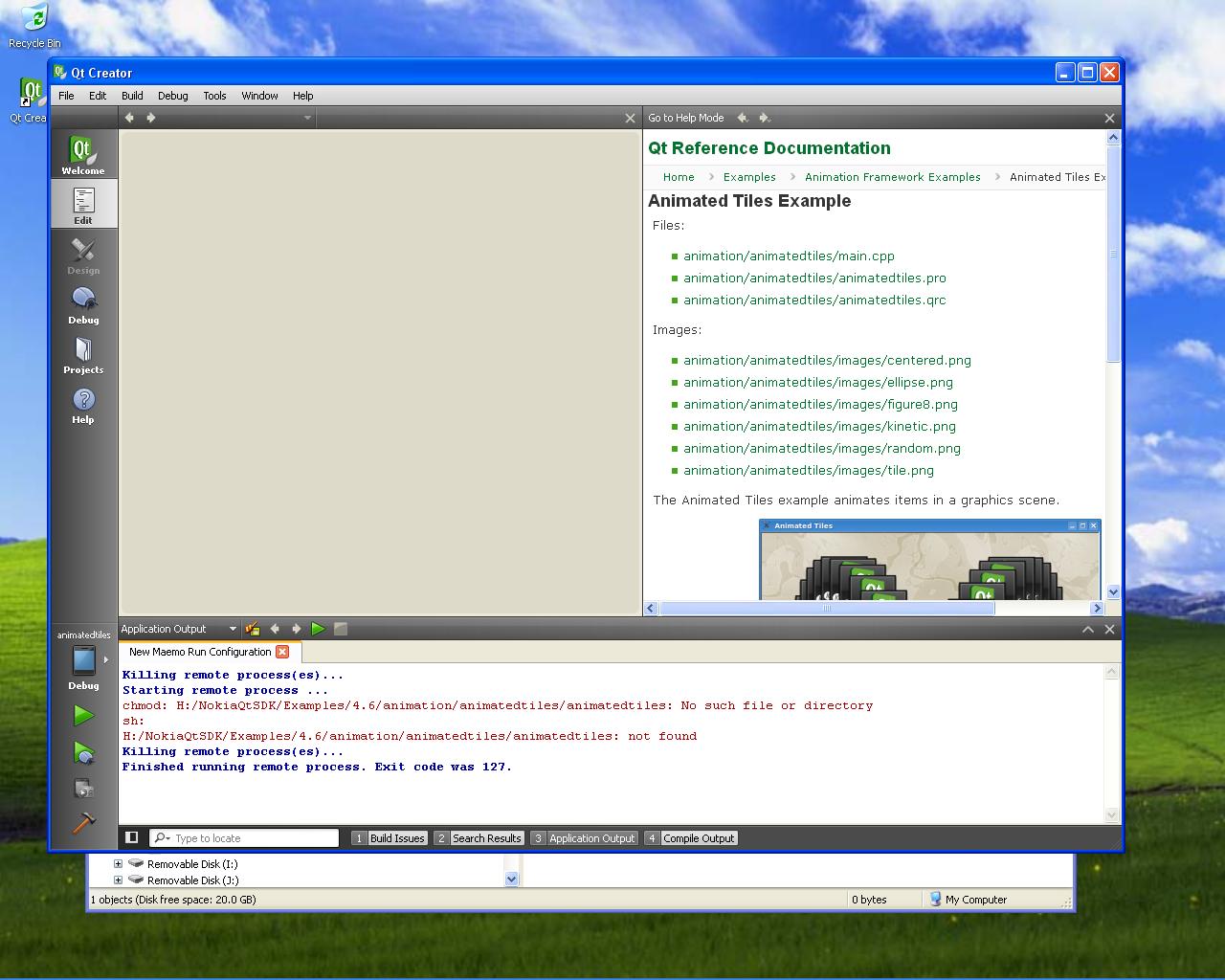Viewport: 1225px width, 980px height.
Task: Go to previous item in Application Output
Action: coord(275,629)
